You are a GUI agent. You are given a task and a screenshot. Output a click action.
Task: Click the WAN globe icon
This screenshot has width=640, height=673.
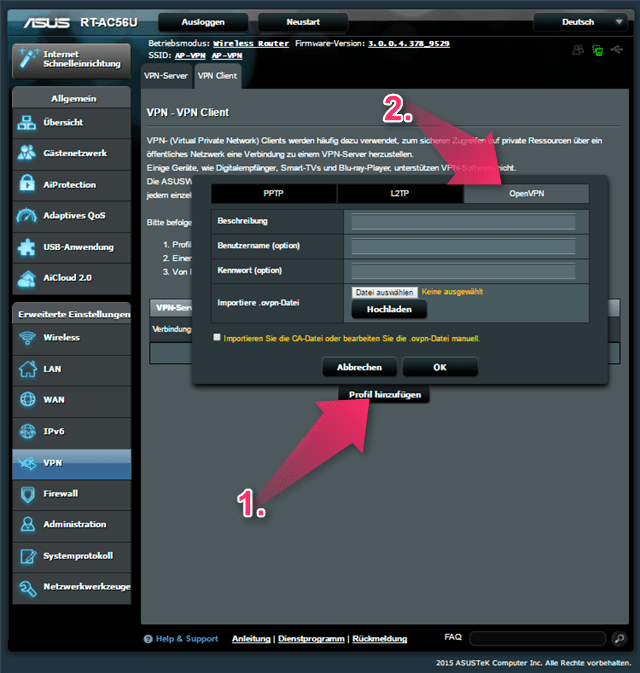[28, 400]
